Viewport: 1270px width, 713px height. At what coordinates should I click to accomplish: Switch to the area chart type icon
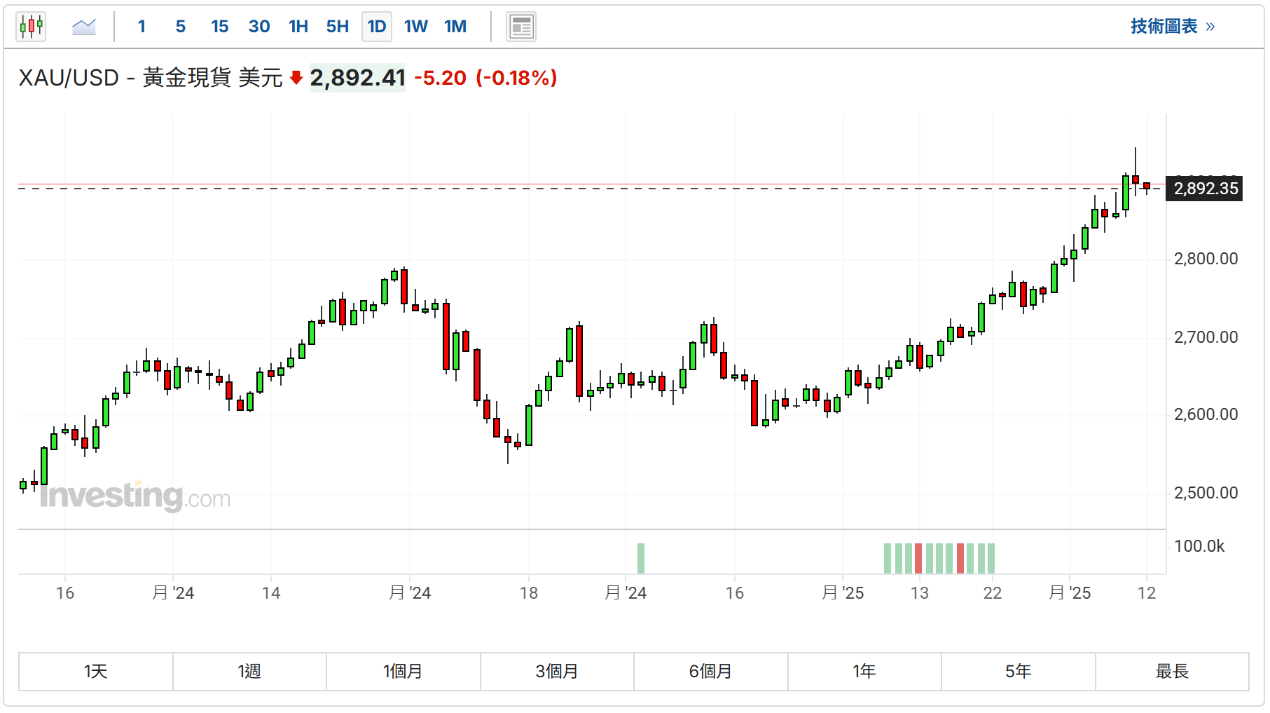point(84,26)
